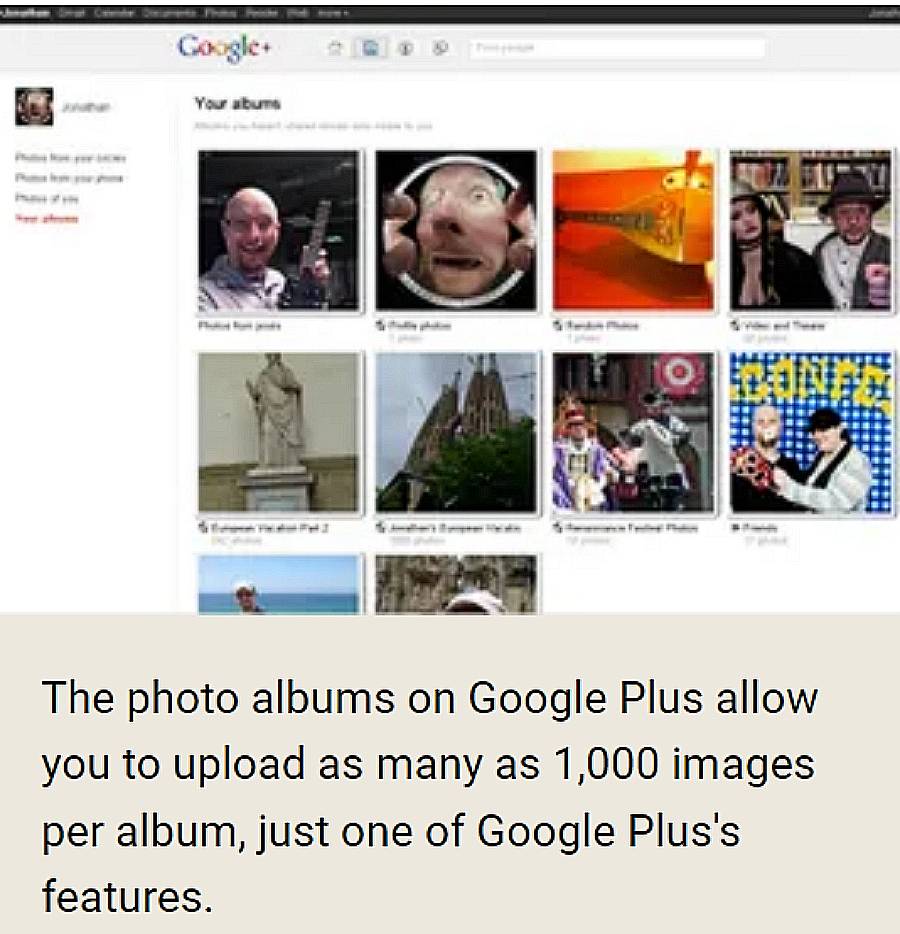Open Gmail from the top black bar

(x=71, y=12)
